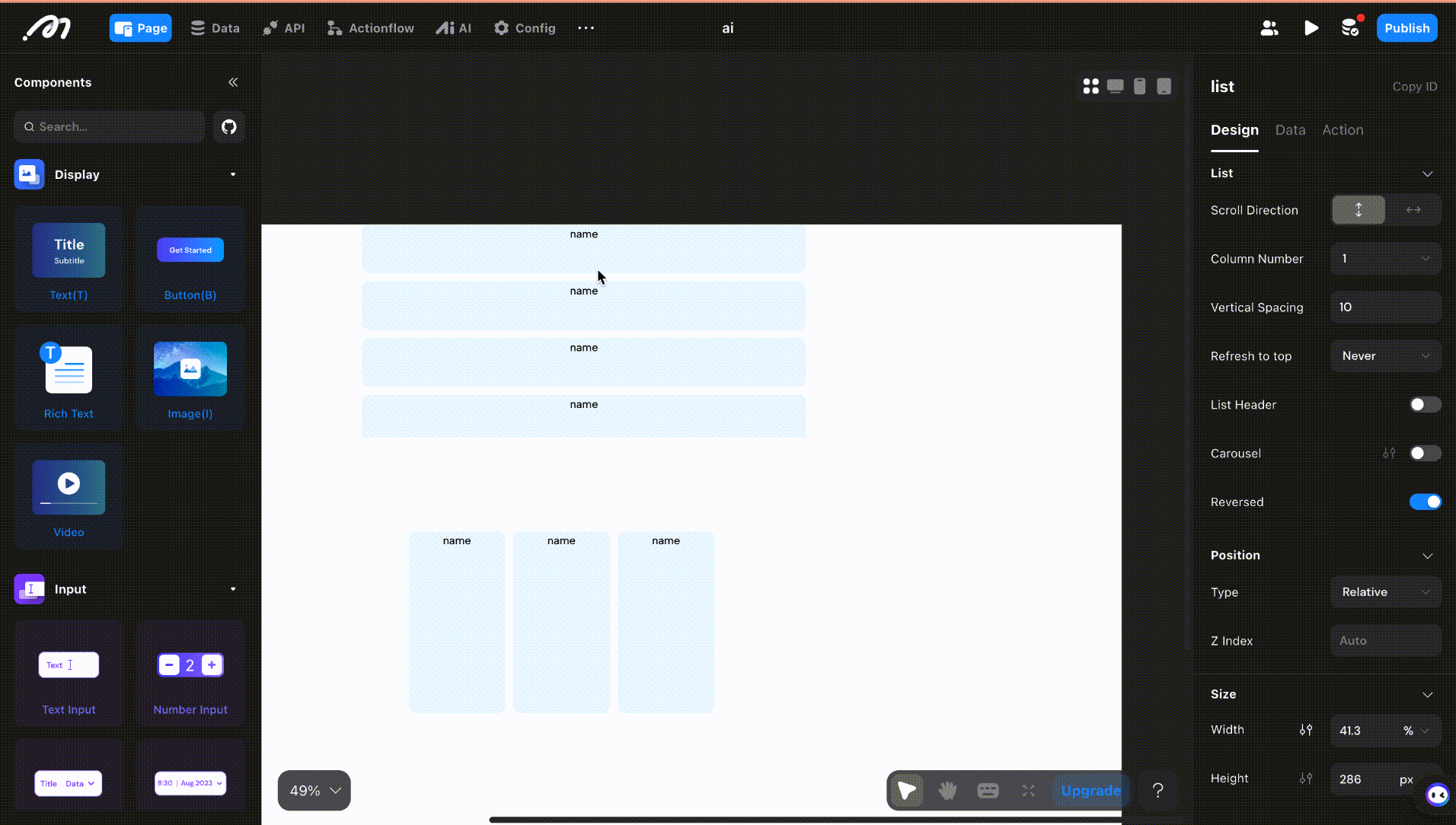Open the Page tab
The width and height of the screenshot is (1456, 825).
(141, 28)
